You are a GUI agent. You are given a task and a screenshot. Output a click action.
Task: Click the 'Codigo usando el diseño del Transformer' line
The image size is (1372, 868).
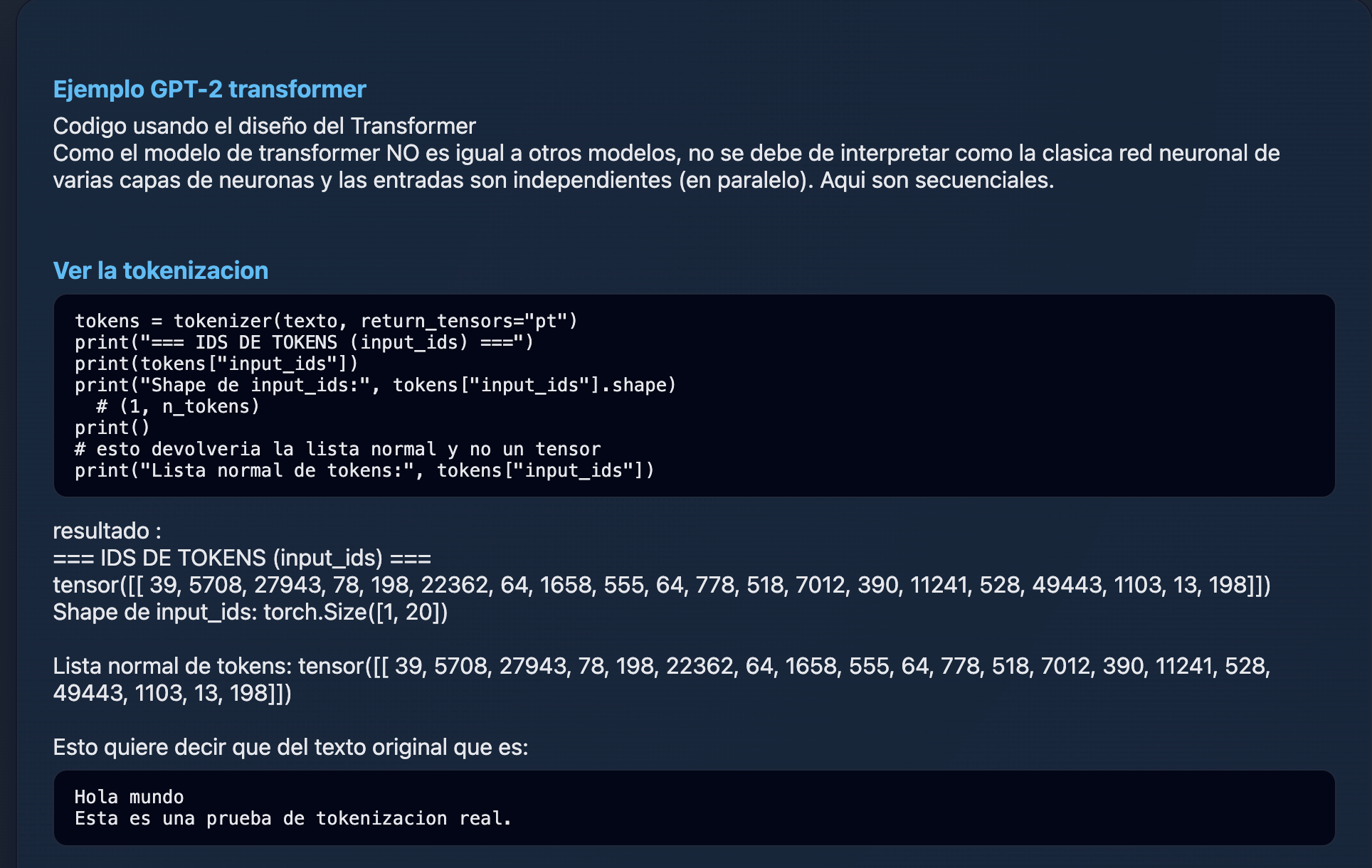tap(264, 126)
